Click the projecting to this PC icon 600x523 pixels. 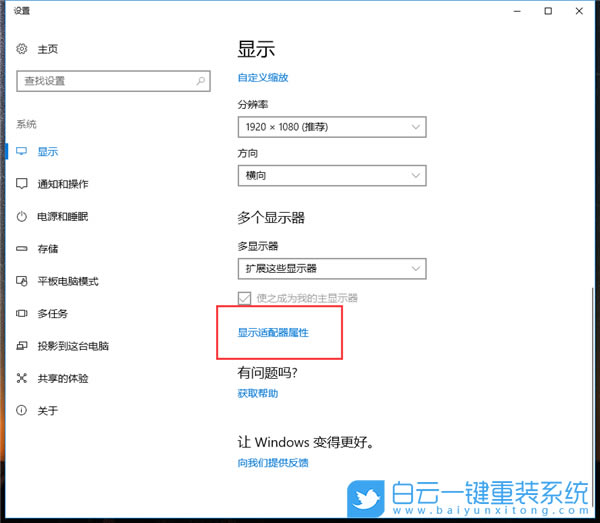pyautogui.click(x=21, y=346)
